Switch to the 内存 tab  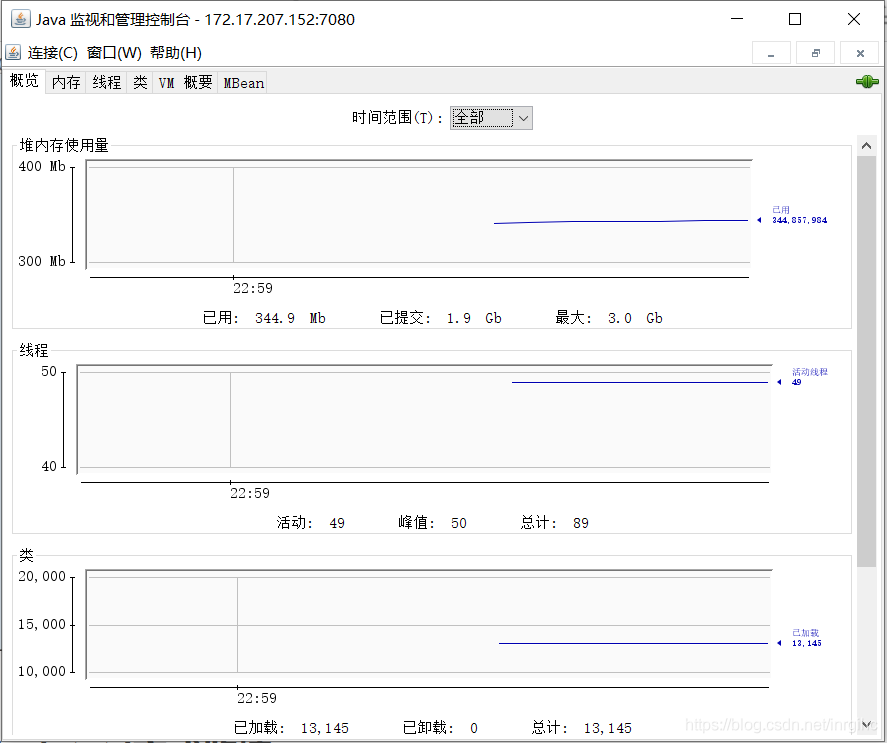[65, 81]
